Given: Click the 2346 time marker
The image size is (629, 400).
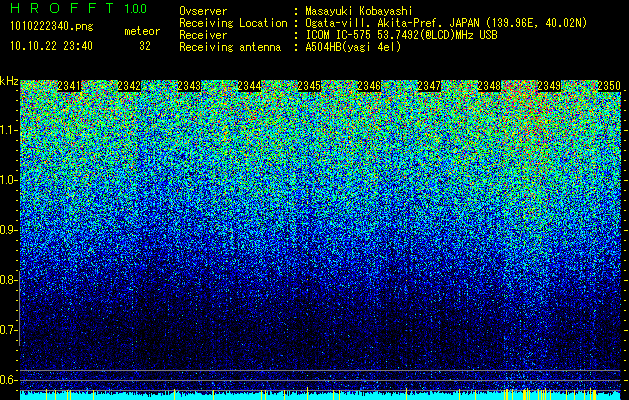Looking at the screenshot, I should (369, 86).
